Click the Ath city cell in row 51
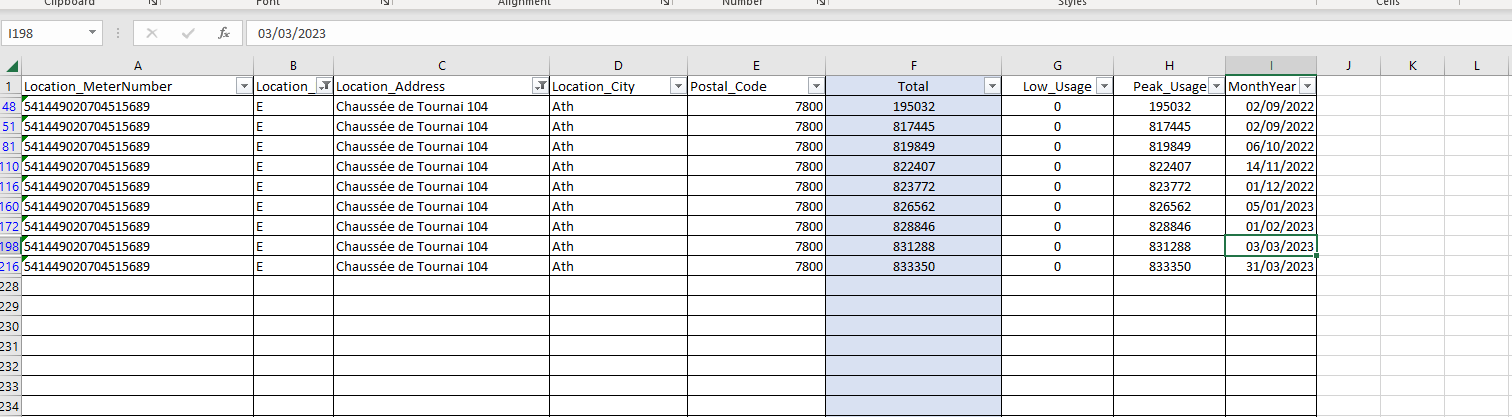1512x417 pixels. [x=618, y=126]
